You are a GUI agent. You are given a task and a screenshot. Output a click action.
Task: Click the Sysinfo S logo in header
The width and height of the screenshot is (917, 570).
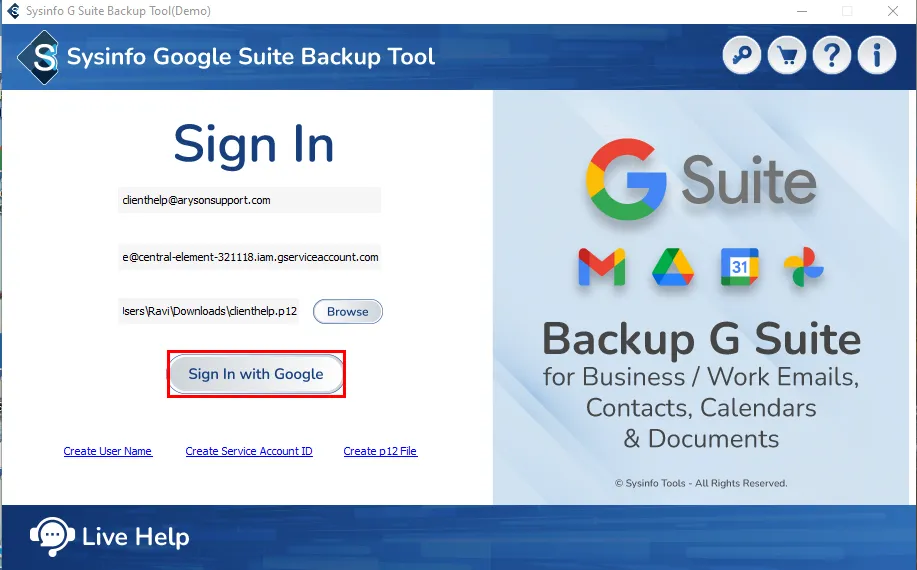pyautogui.click(x=39, y=57)
